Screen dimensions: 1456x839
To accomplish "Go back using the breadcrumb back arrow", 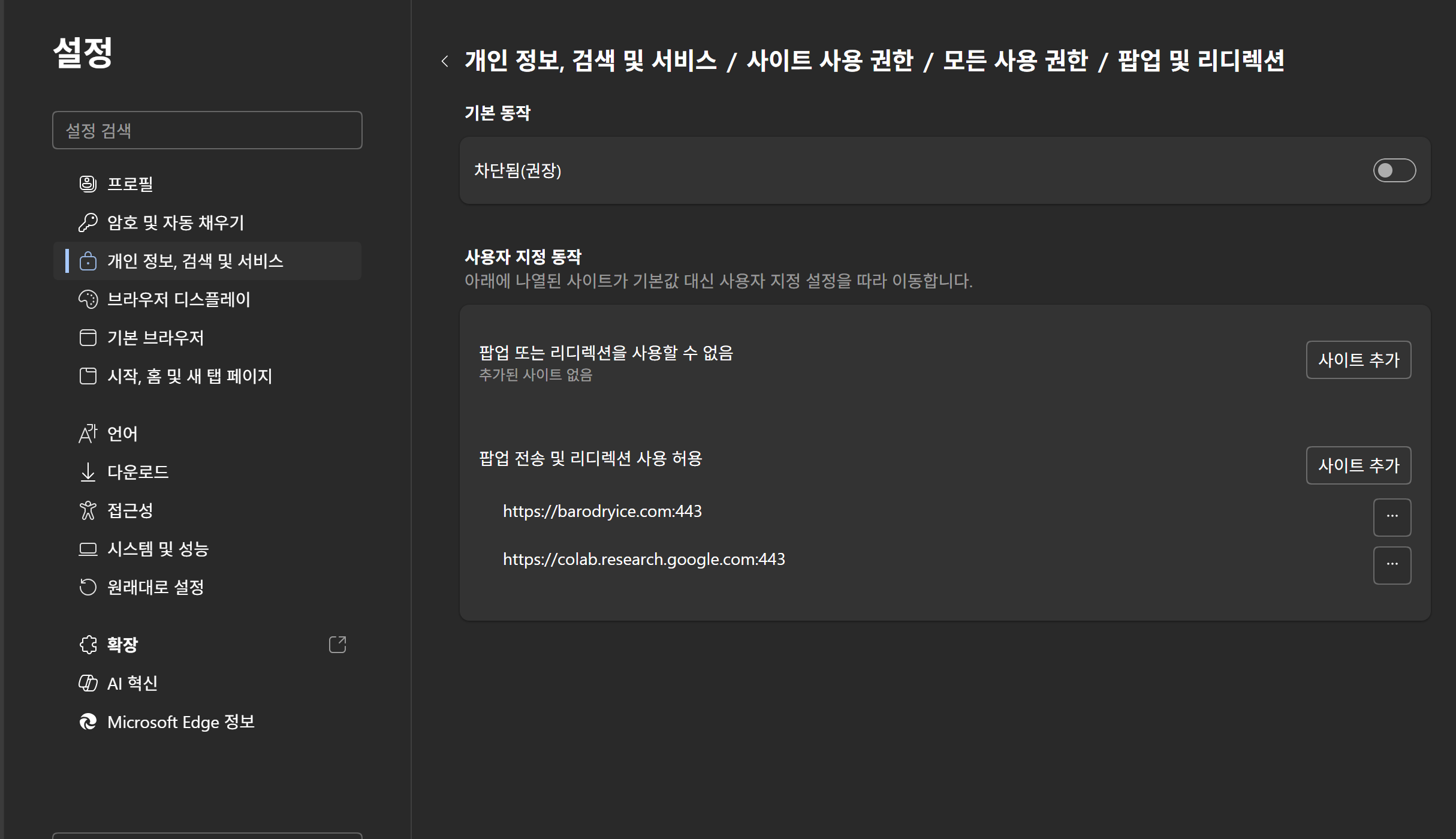I will (x=445, y=61).
